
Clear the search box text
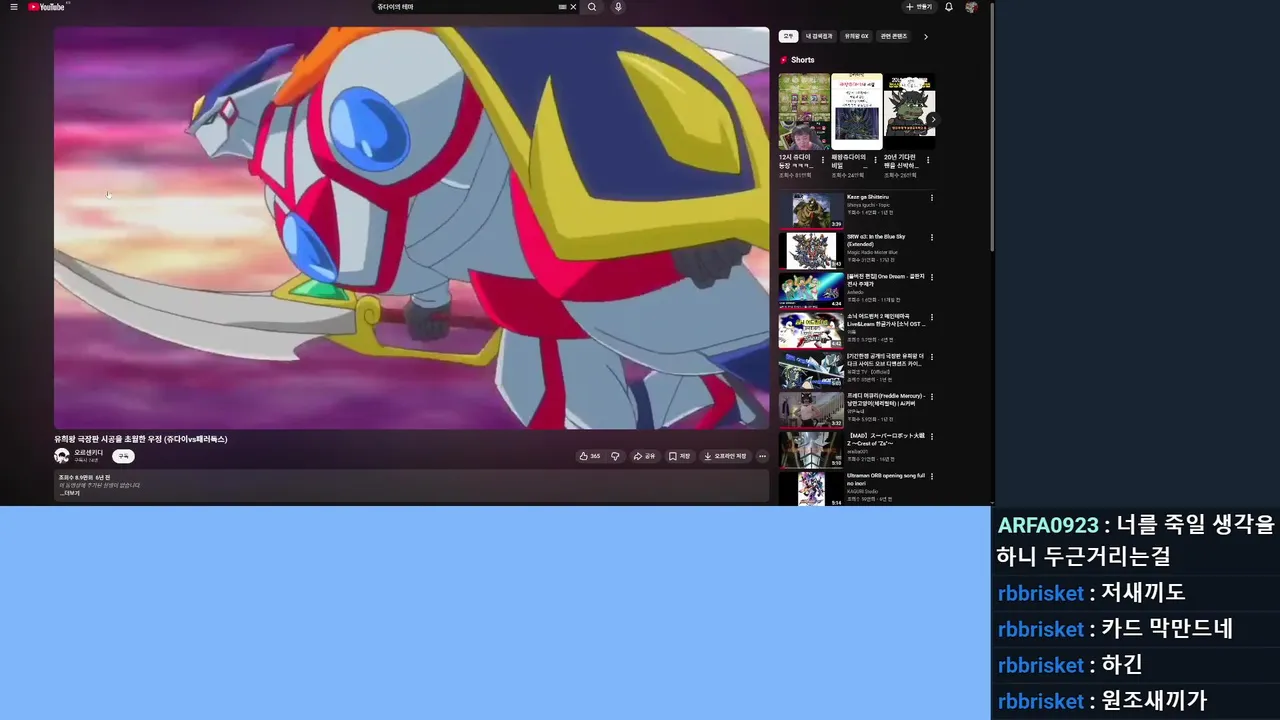coord(573,7)
